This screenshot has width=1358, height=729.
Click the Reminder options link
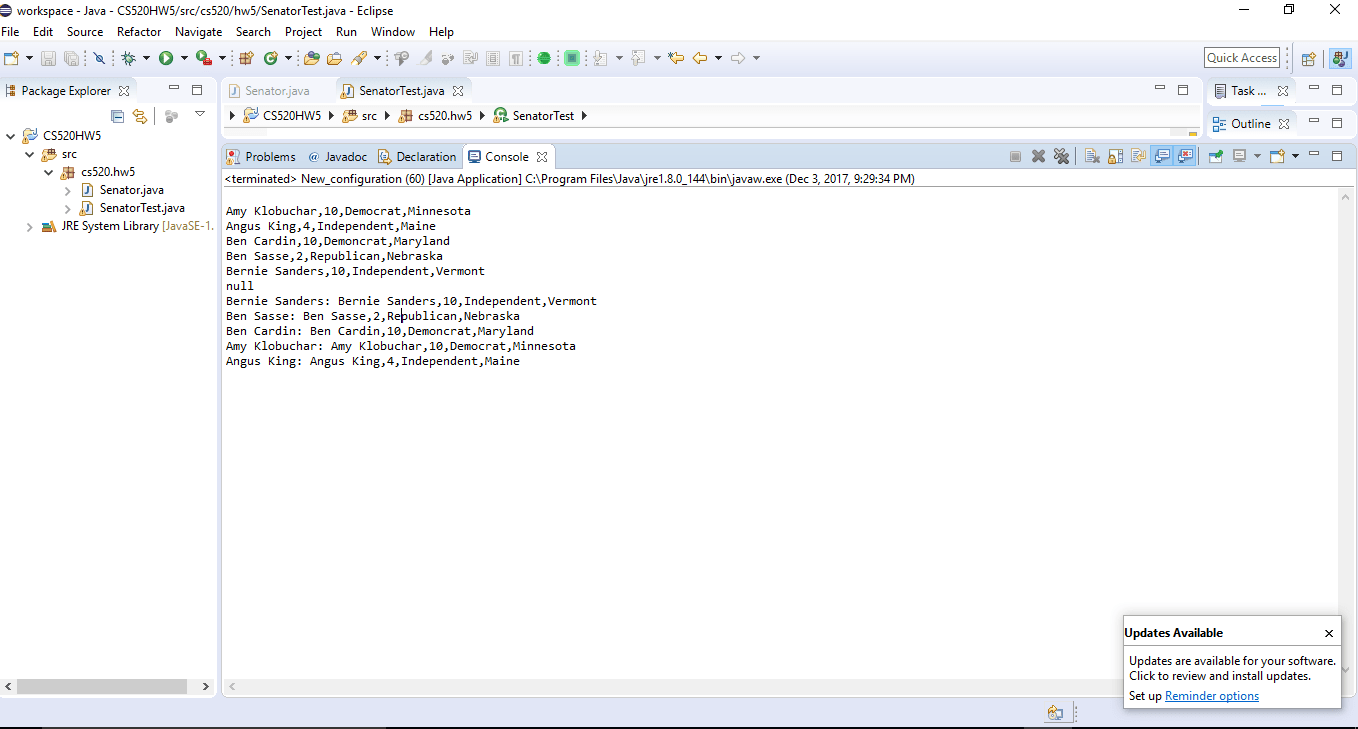point(1211,696)
